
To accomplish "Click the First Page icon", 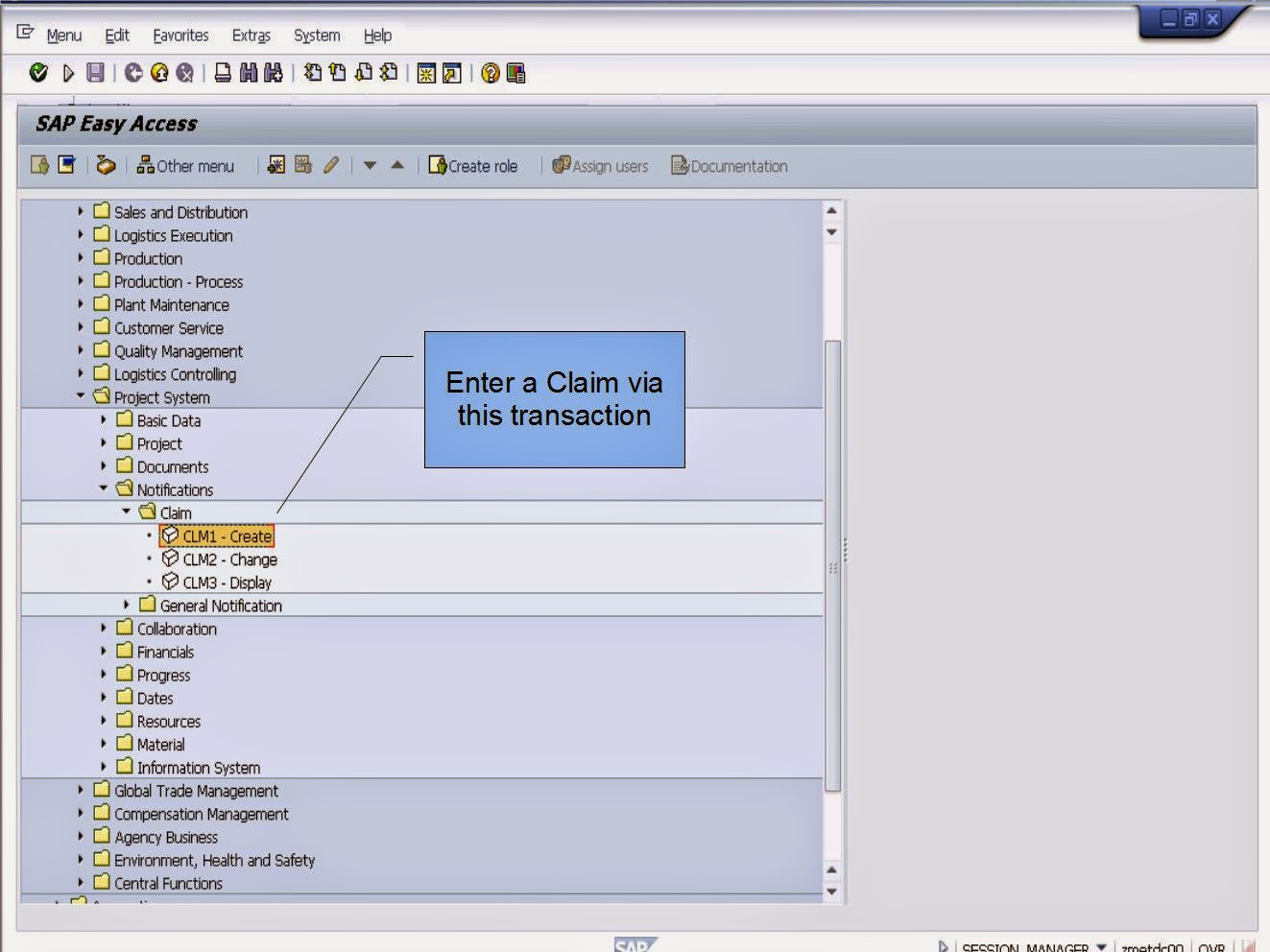I will coord(313,73).
